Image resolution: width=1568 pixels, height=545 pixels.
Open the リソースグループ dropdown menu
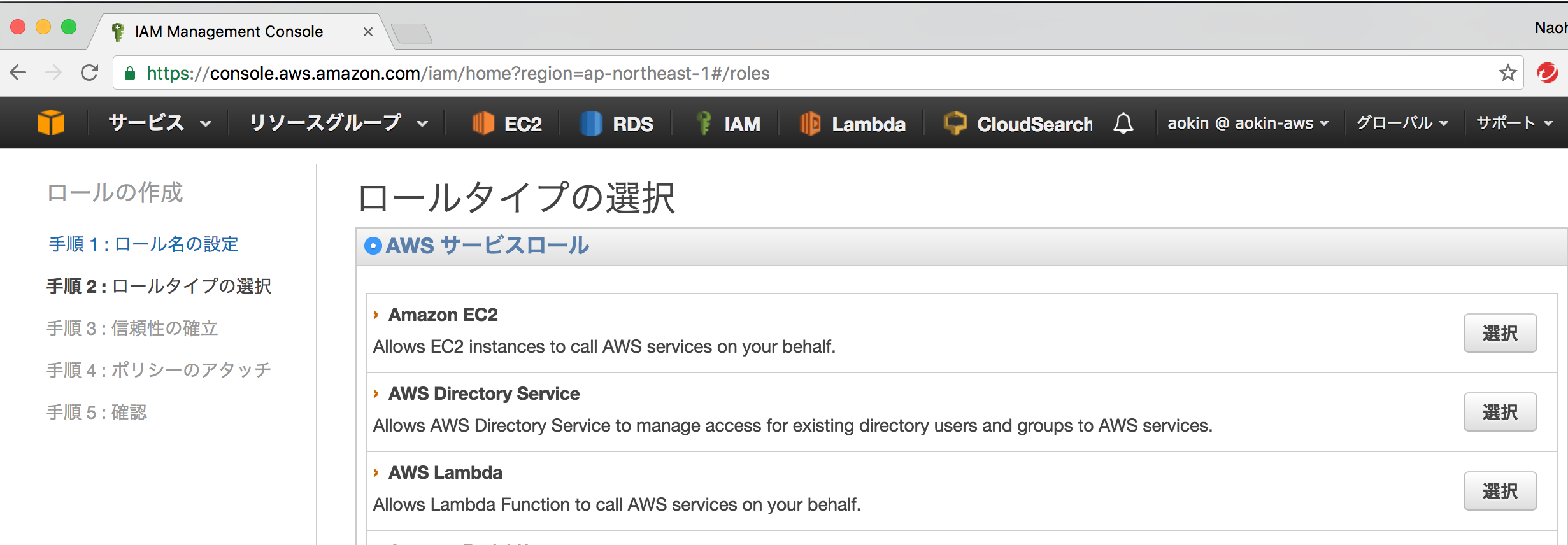(x=338, y=123)
